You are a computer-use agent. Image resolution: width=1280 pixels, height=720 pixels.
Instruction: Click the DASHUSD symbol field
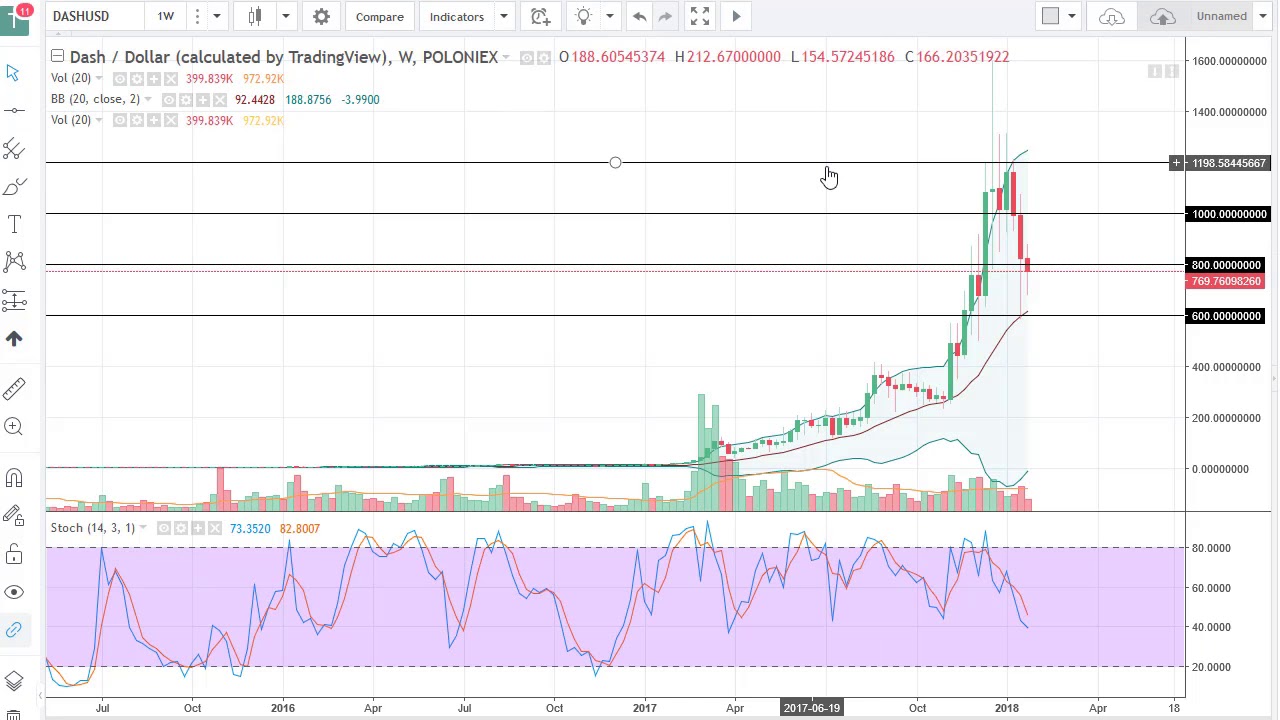point(95,16)
